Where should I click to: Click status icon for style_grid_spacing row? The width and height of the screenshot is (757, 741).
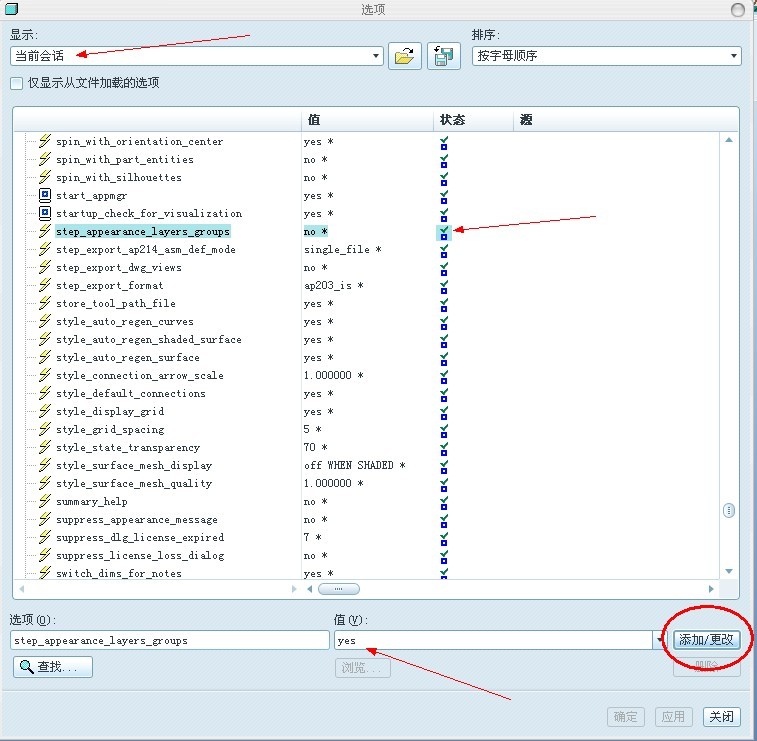point(444,431)
